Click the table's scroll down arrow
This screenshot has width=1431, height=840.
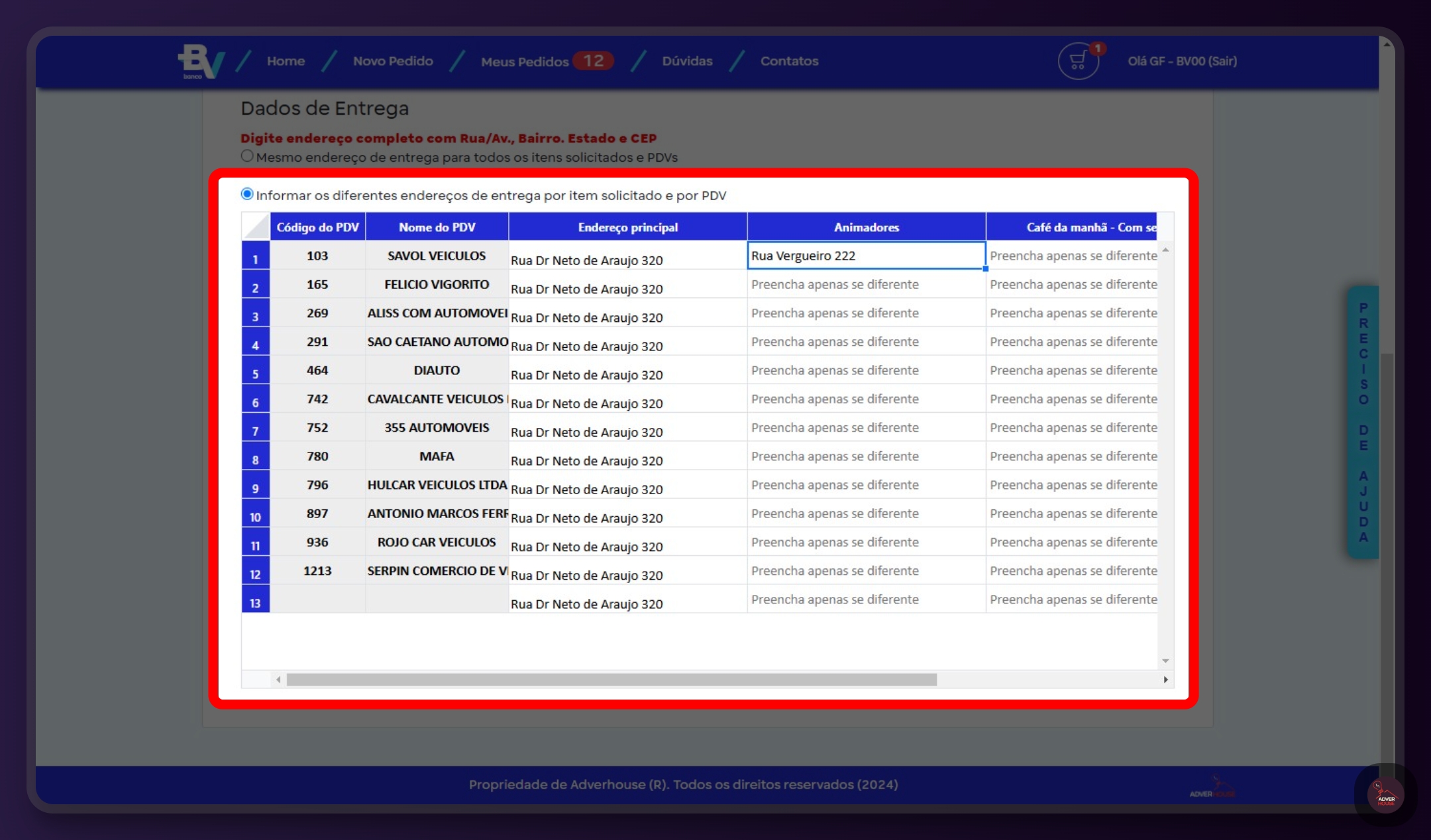[1165, 661]
